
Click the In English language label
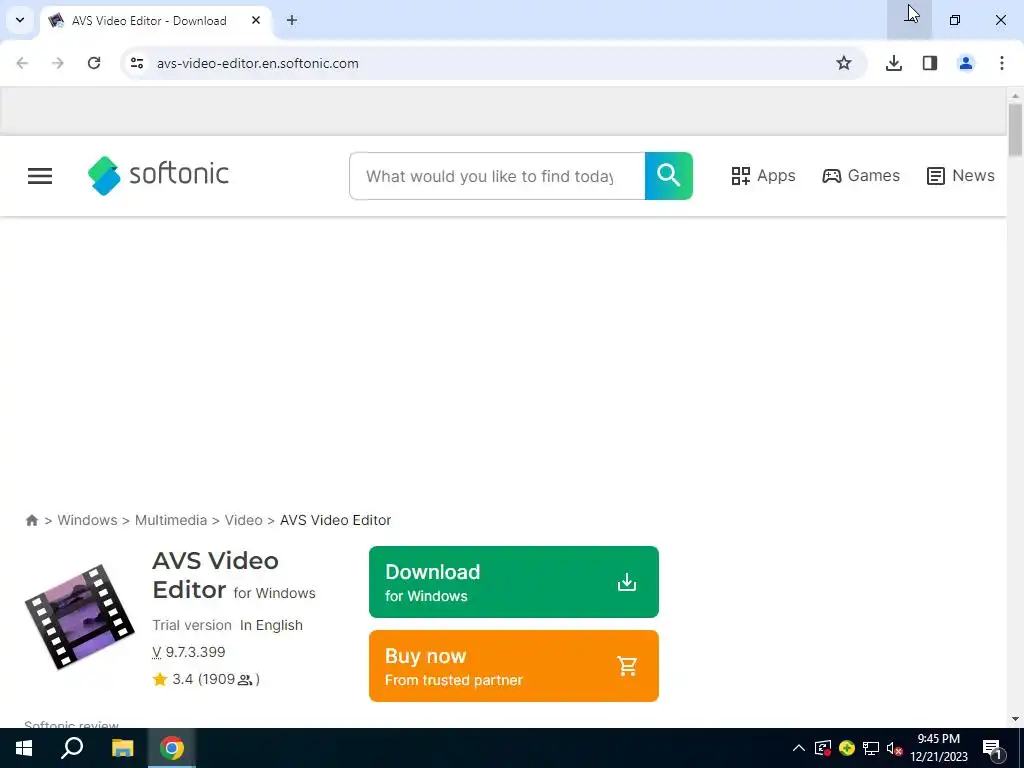(x=271, y=625)
